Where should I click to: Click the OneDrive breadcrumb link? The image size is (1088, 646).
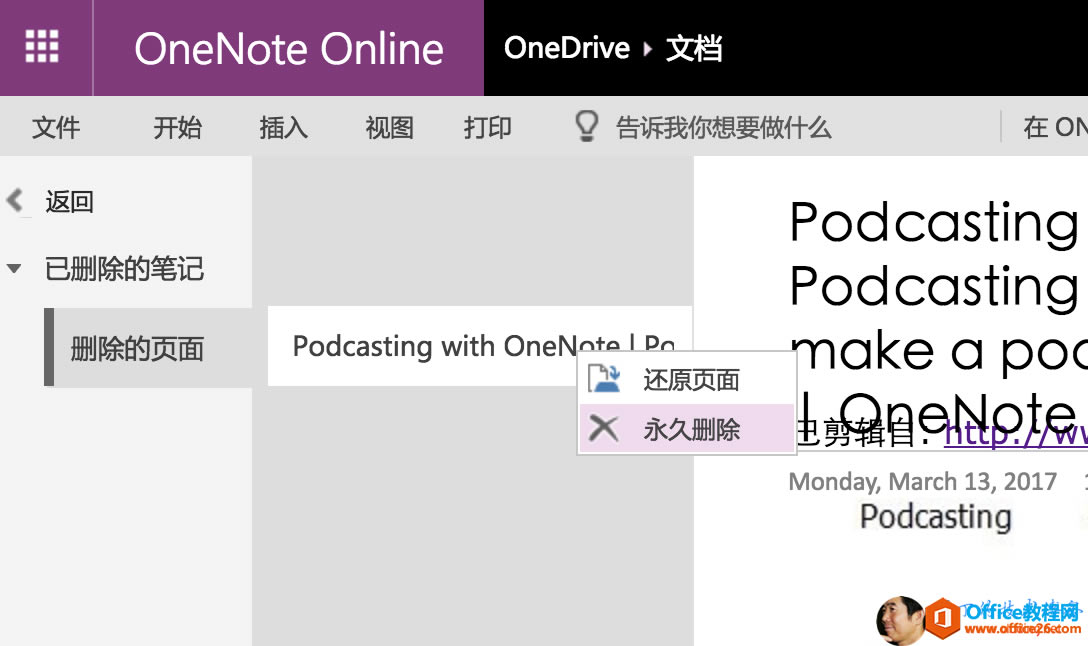(565, 47)
